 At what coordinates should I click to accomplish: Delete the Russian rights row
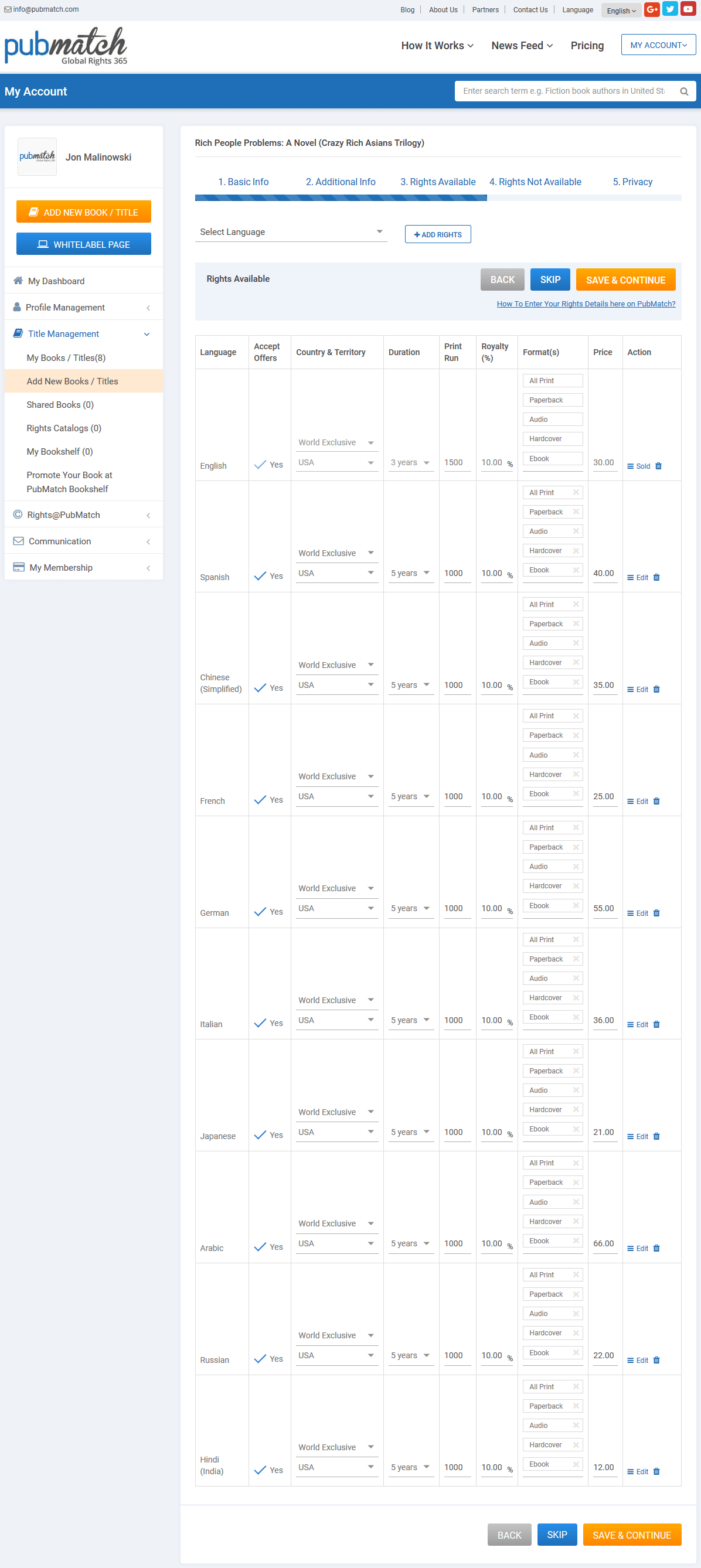click(x=656, y=1360)
